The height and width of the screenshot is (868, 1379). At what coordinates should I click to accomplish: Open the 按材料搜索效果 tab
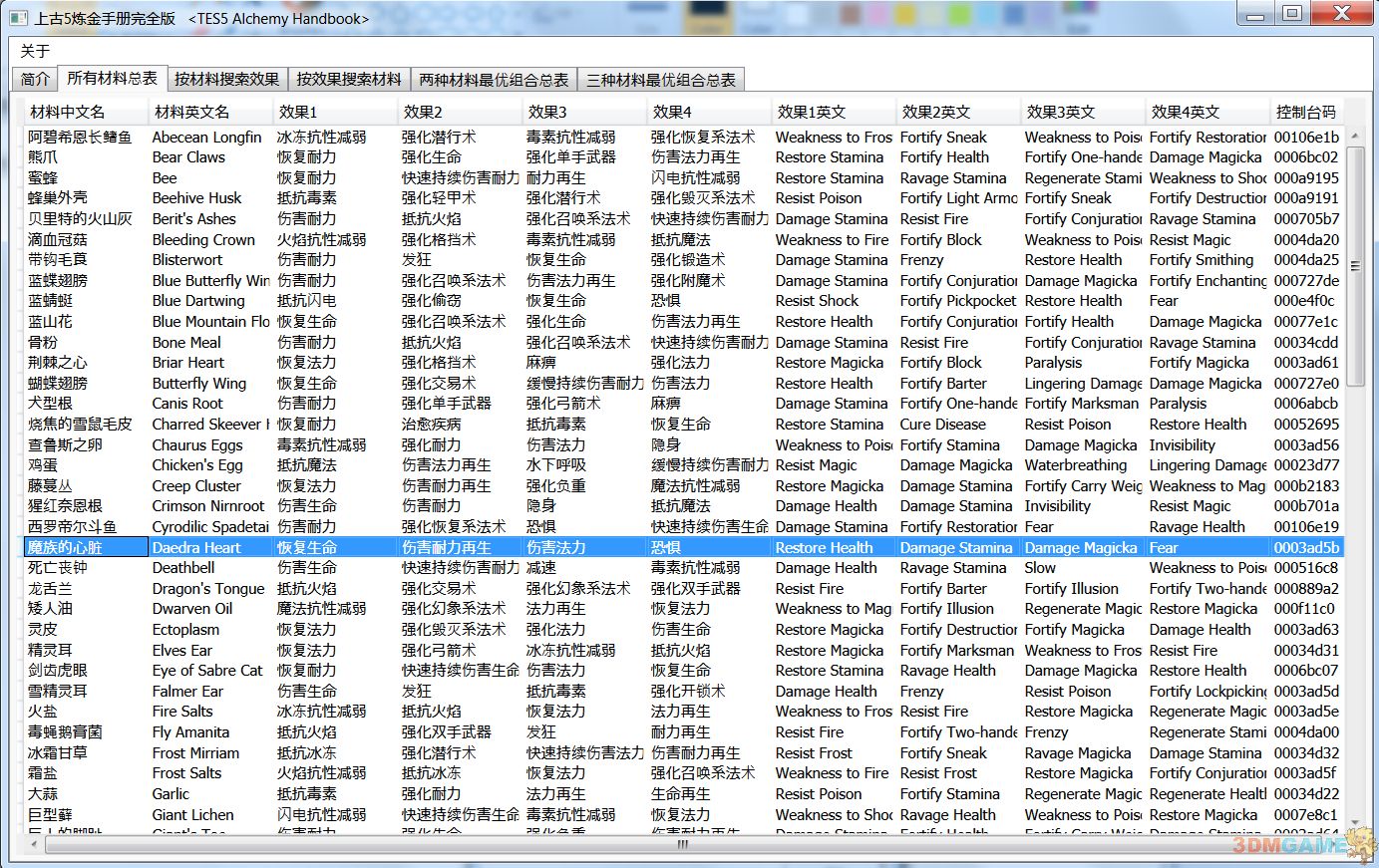[226, 80]
